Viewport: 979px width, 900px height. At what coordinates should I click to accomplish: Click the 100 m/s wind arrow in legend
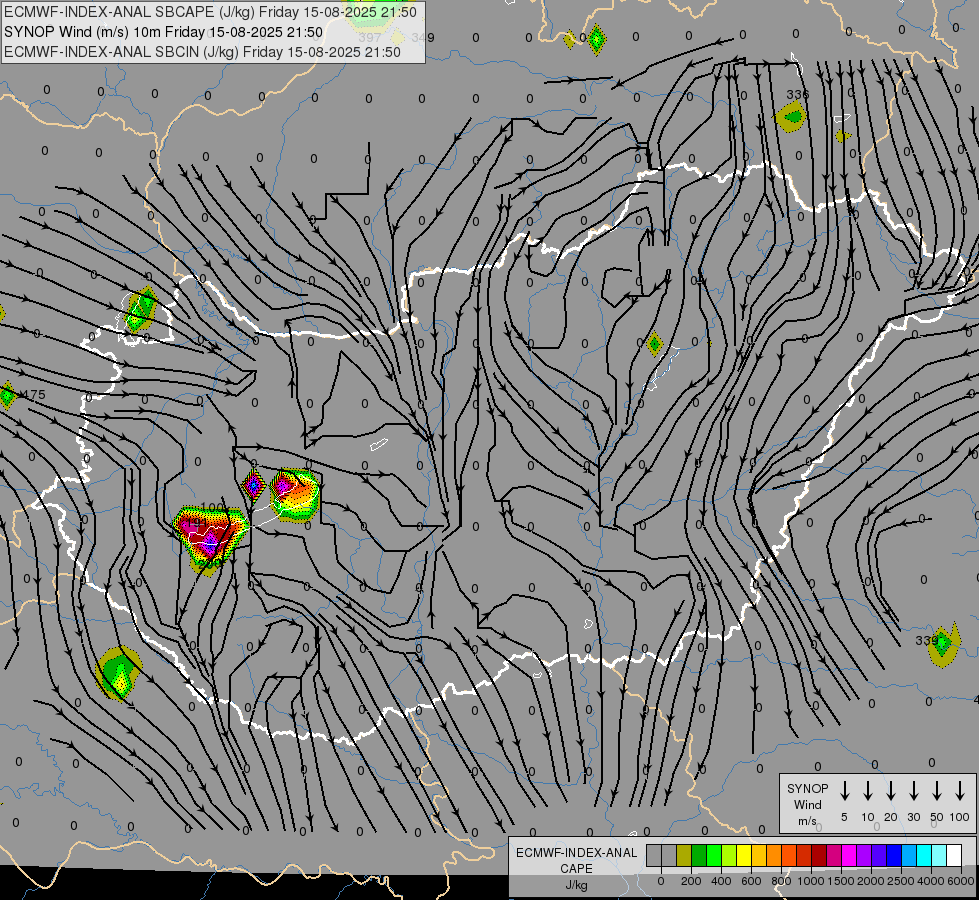click(x=960, y=791)
